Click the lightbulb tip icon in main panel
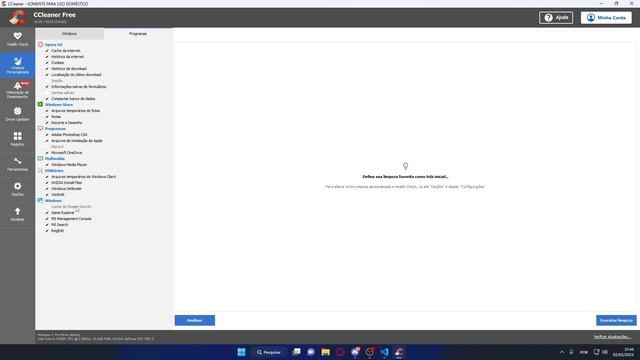The width and height of the screenshot is (640, 360). coord(405,166)
